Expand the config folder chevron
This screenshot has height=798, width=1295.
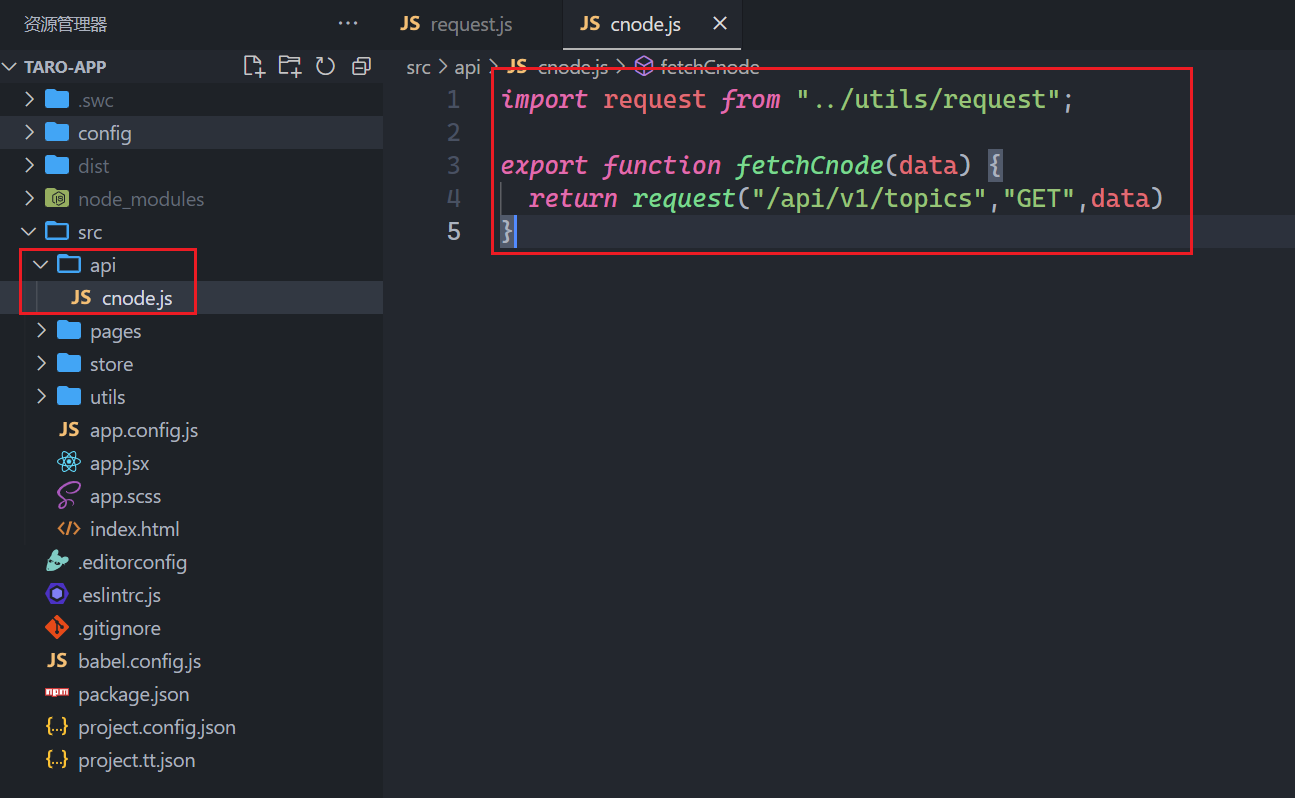[x=29, y=133]
